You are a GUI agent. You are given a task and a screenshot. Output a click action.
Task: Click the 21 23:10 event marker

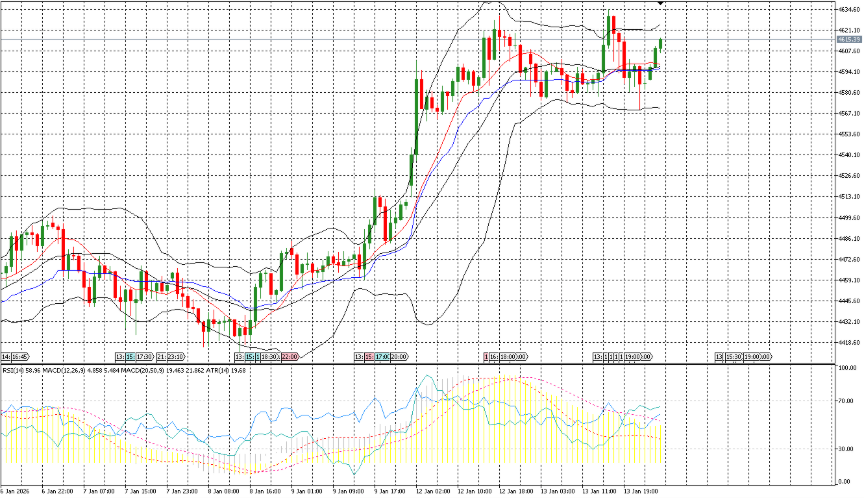click(169, 356)
